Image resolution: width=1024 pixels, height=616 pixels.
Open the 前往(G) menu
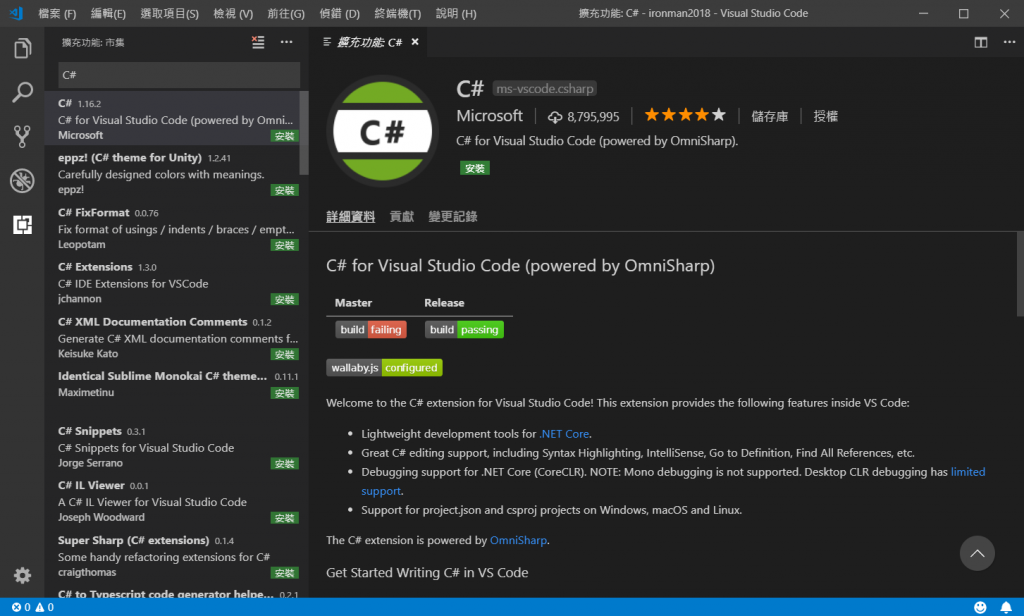[x=286, y=13]
